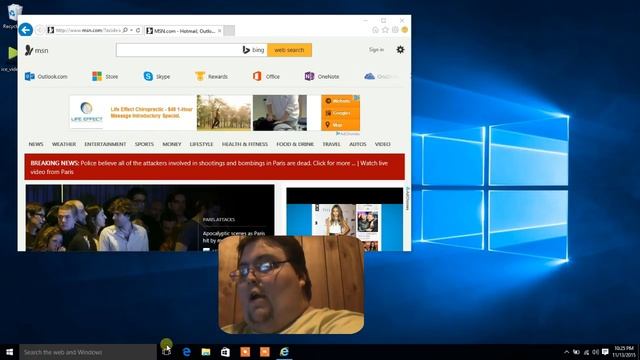Click the Life Effect logo in ad
Screen dimensions: 640x360
pos(87,111)
